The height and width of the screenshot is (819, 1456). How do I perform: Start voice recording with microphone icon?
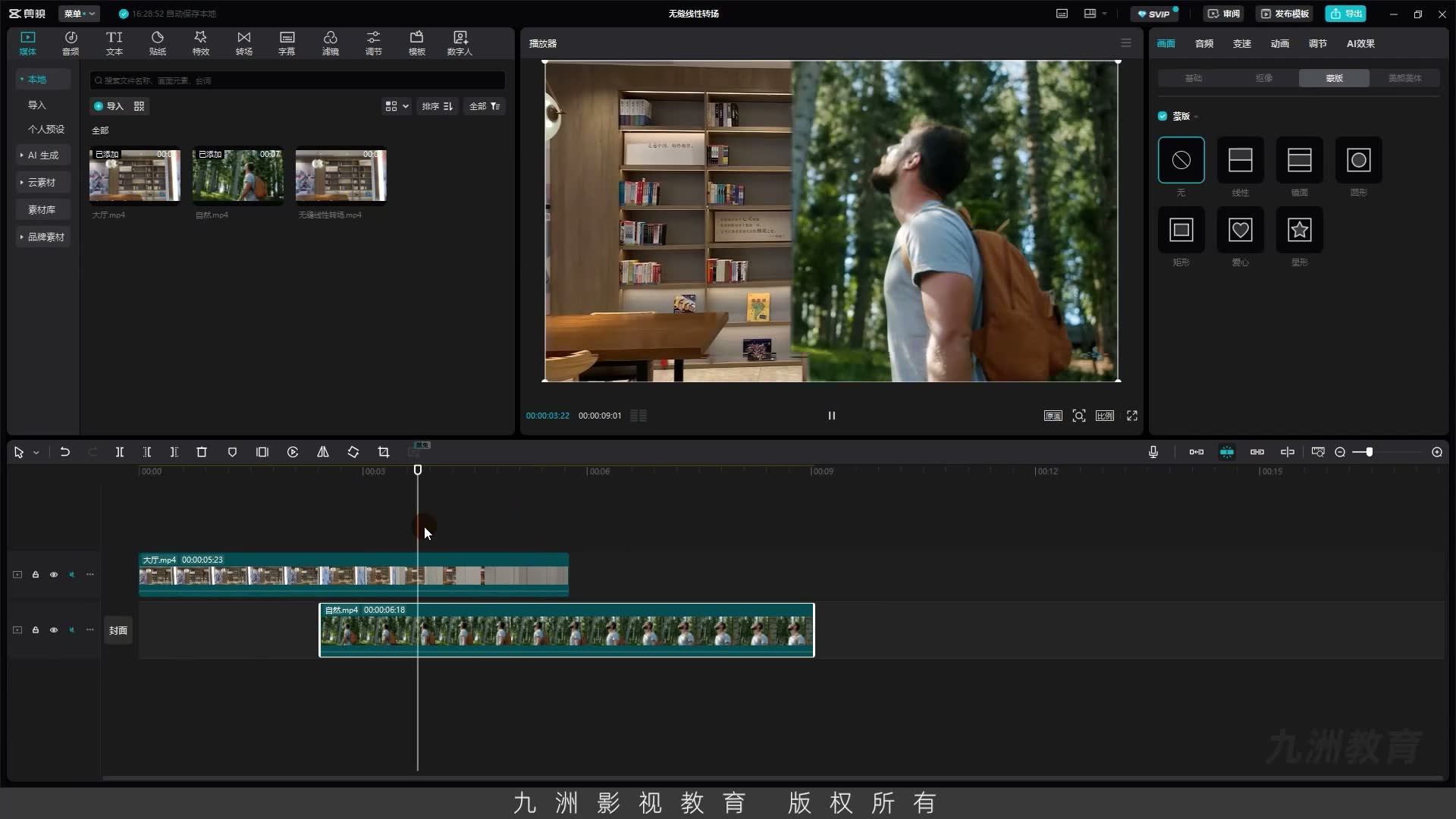1153,452
